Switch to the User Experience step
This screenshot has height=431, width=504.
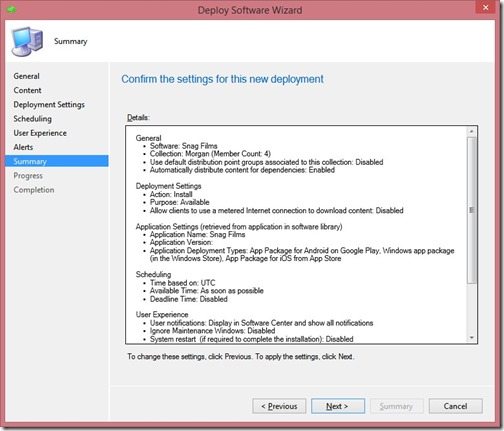tap(40, 133)
